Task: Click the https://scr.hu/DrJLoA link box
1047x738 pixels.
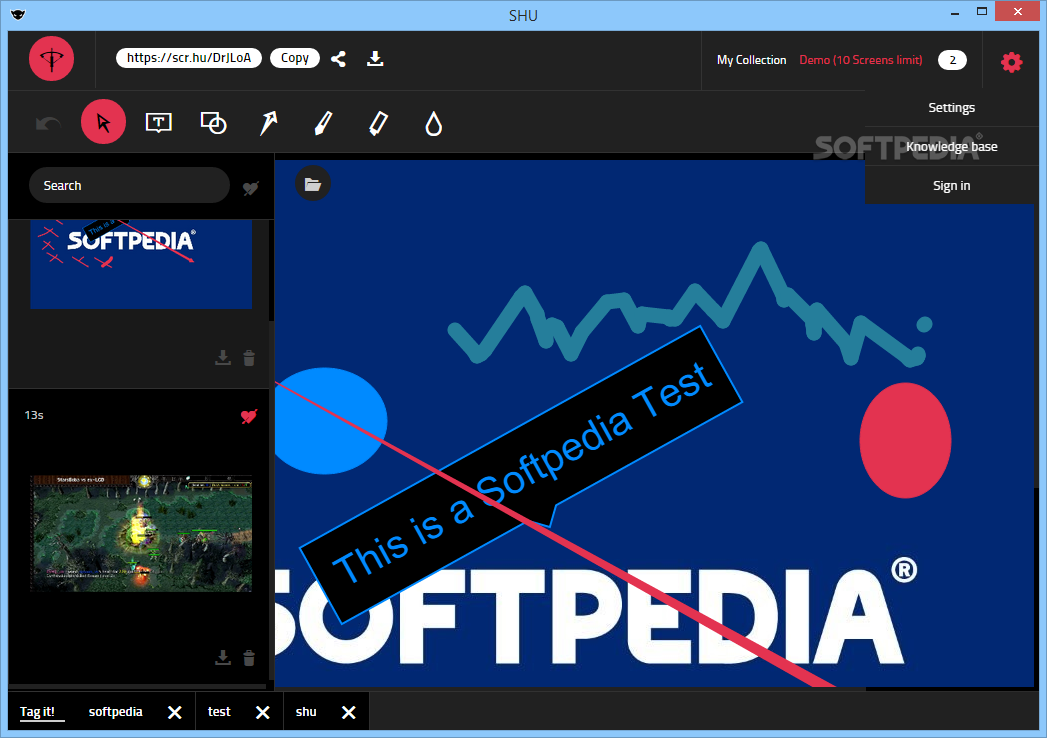Action: click(189, 58)
